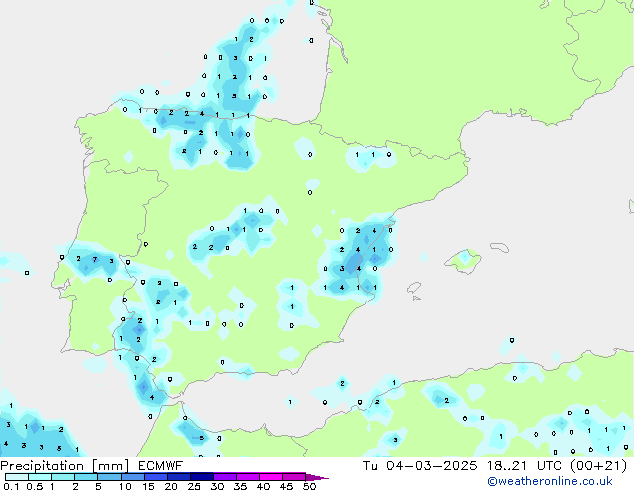Pick the 10–15 mm blue legend swatch

pyautogui.click(x=133, y=477)
